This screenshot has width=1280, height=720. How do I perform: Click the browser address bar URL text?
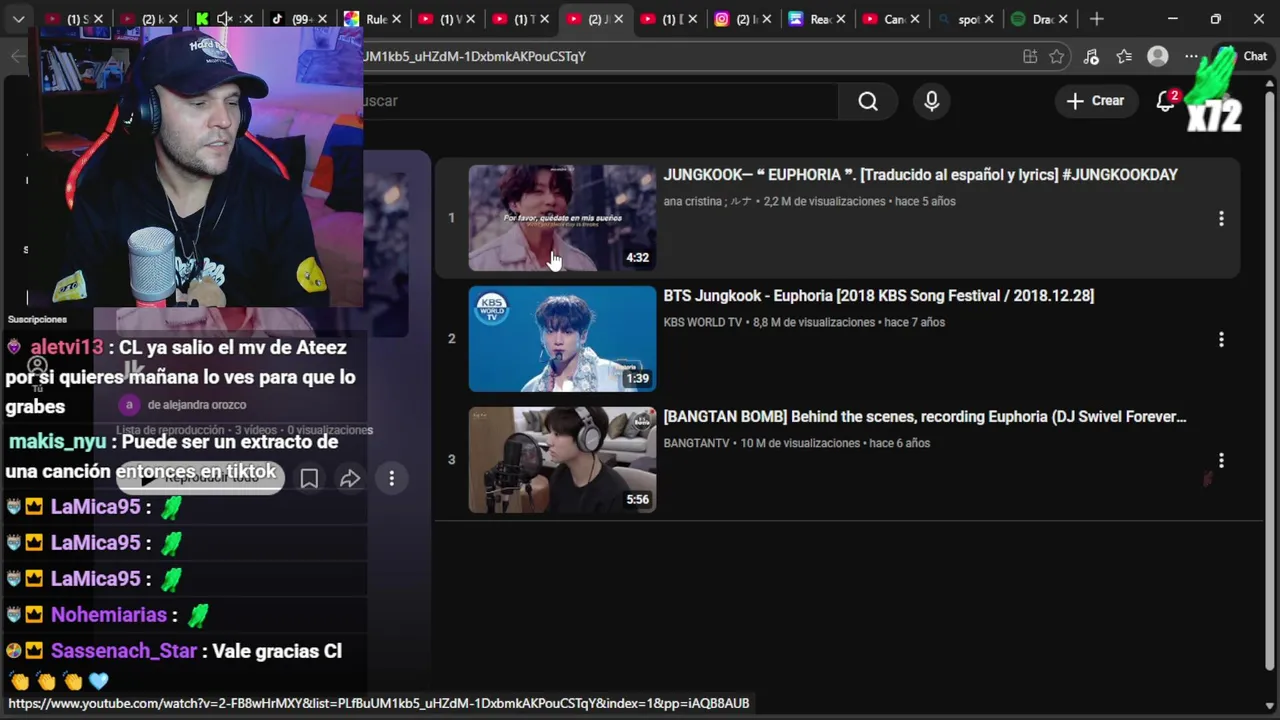[476, 57]
